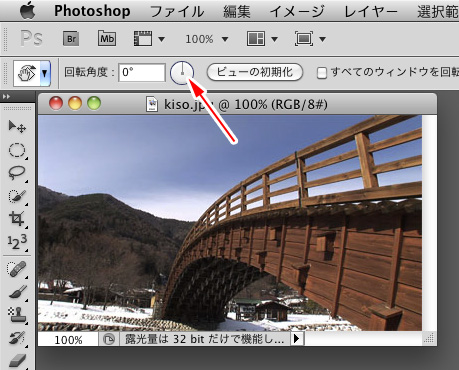
Task: Open the Apple menu
Action: tap(28, 11)
